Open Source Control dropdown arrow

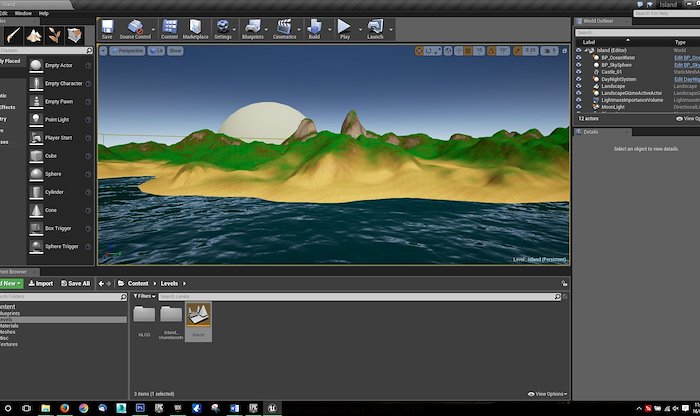(x=154, y=30)
